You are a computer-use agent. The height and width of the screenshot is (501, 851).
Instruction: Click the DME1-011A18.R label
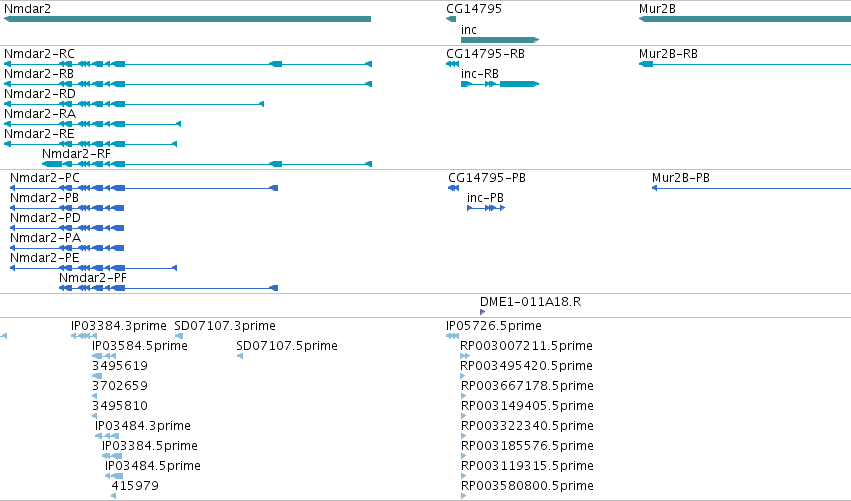530,302
